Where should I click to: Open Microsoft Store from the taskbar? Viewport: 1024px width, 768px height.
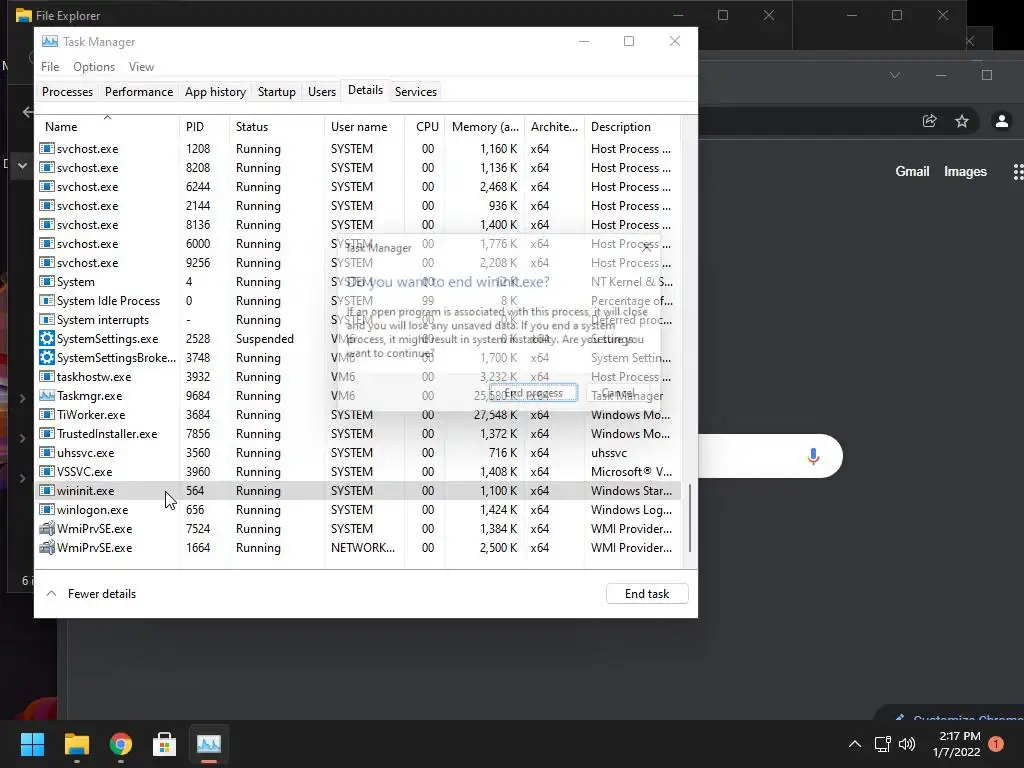click(x=165, y=744)
